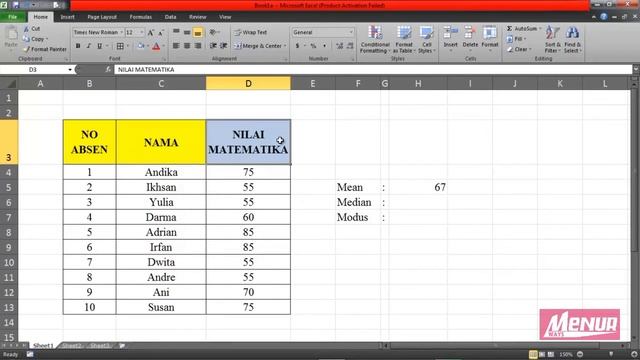The height and width of the screenshot is (360, 640).
Task: Switch to the Sheet2 worksheet tab
Action: [x=72, y=346]
